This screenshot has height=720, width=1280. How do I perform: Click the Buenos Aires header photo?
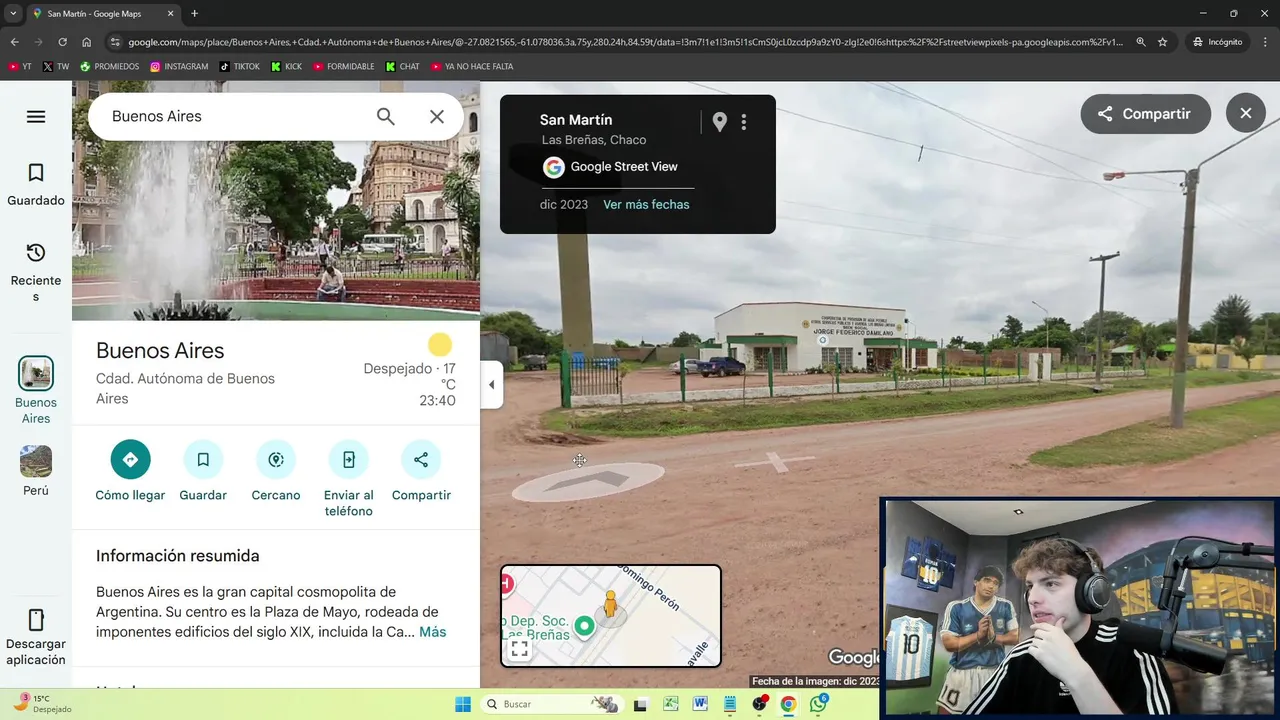pyautogui.click(x=276, y=230)
